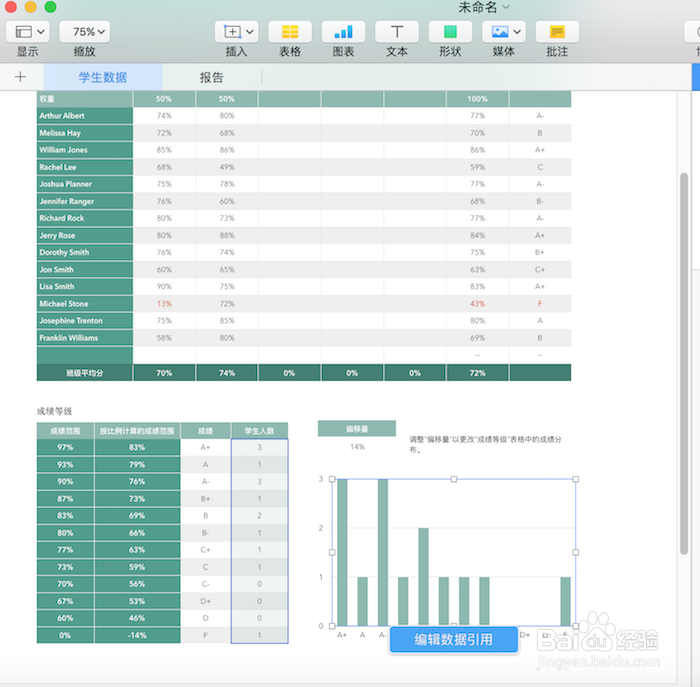Open the 显示 (View) dropdown
Viewport: 700px width, 687px height.
pyautogui.click(x=27, y=32)
